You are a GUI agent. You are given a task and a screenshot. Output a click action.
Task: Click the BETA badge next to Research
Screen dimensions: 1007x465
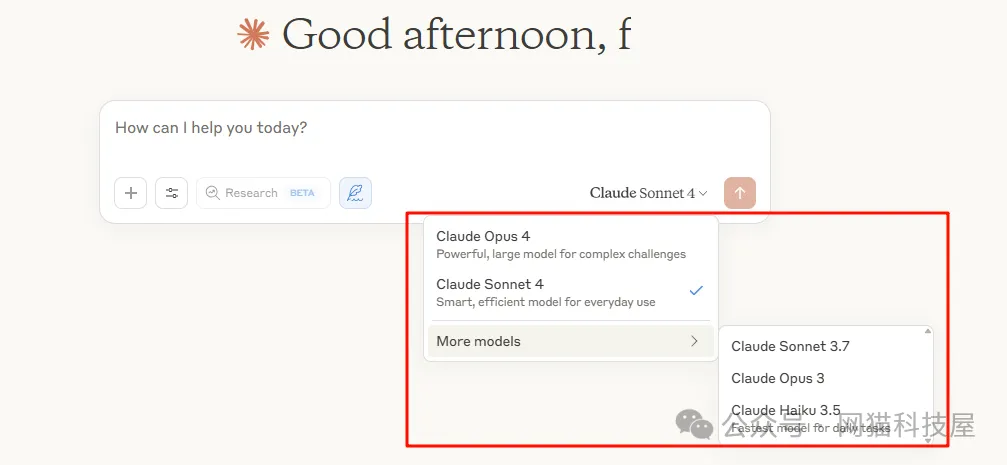(x=302, y=193)
